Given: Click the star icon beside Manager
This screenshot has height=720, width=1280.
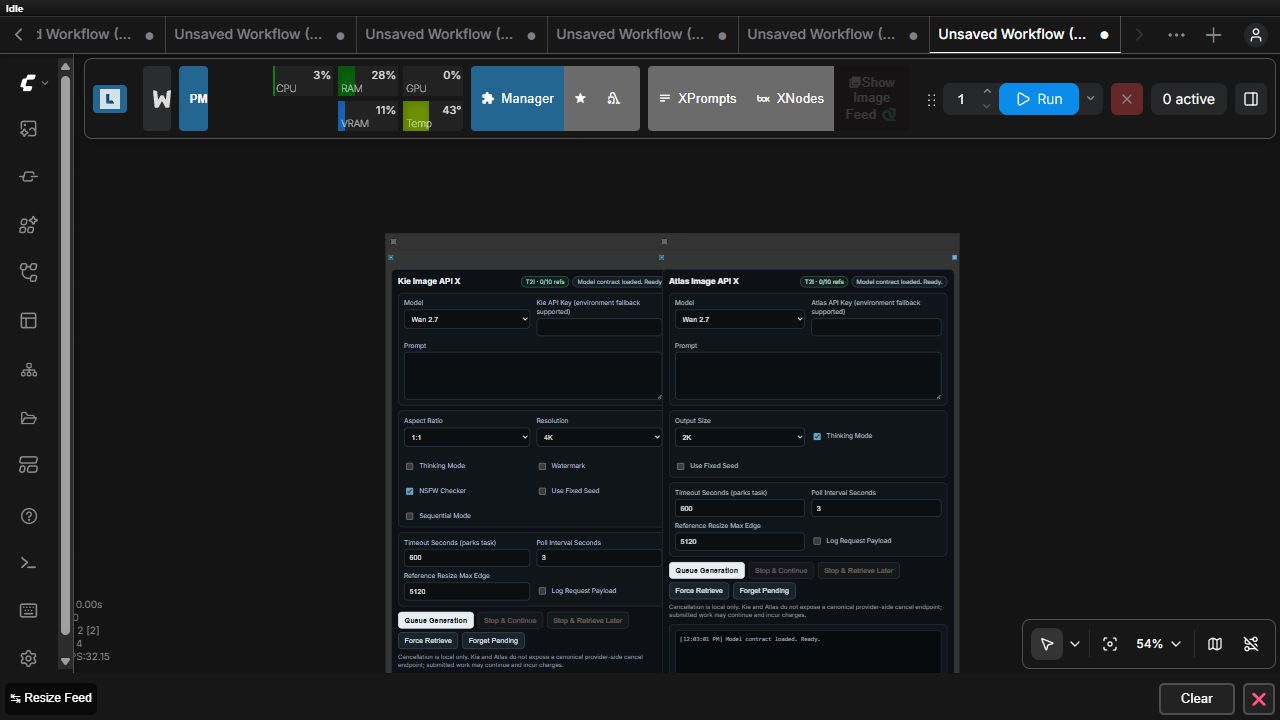Looking at the screenshot, I should click(580, 98).
